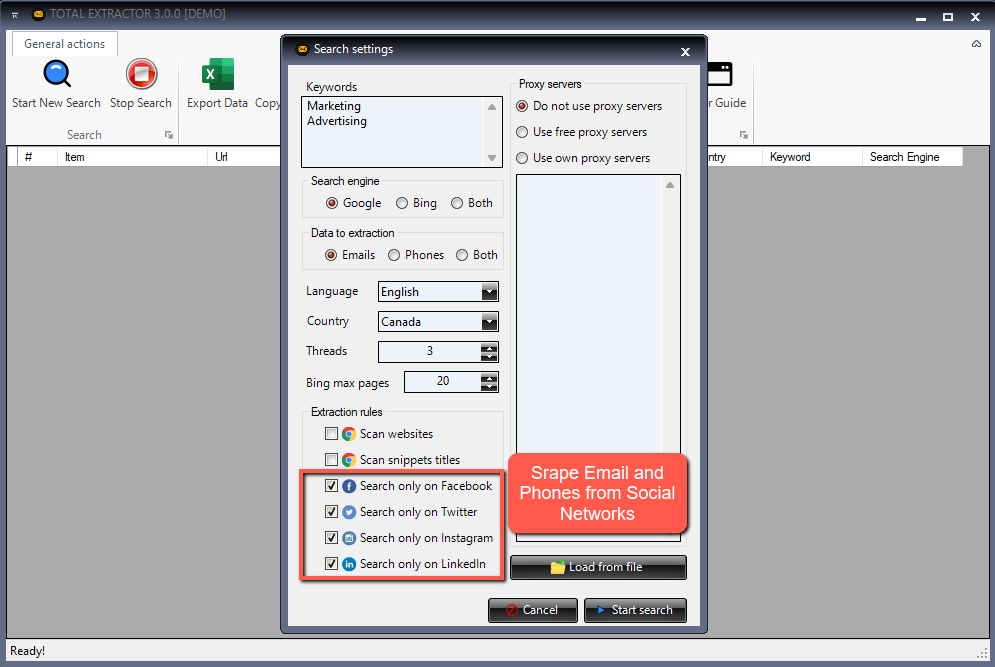Viewport: 995px width, 667px height.
Task: Click the Cancel button
Action: 533,611
